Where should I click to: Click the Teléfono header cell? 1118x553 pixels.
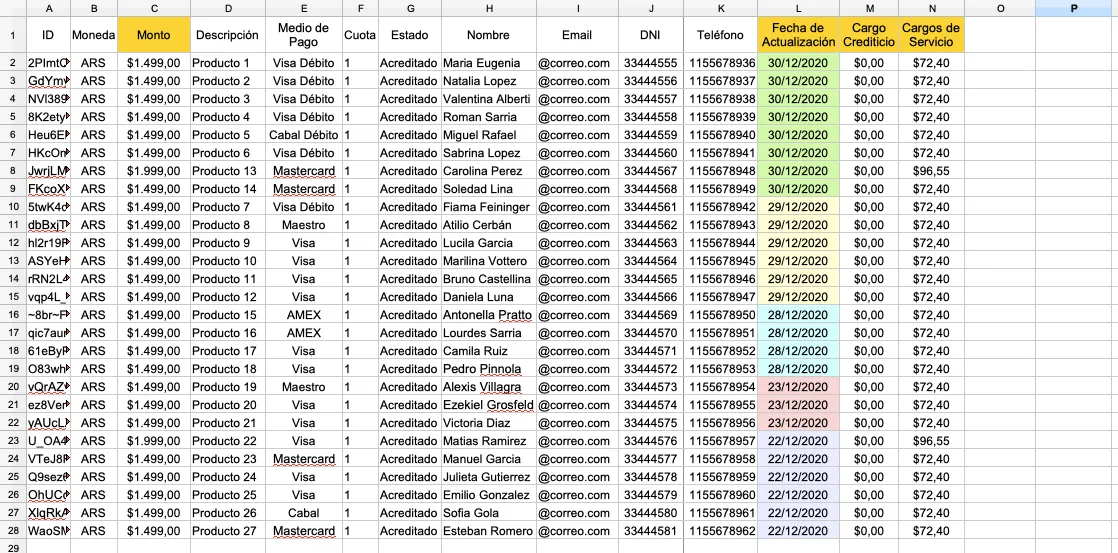[x=720, y=35]
